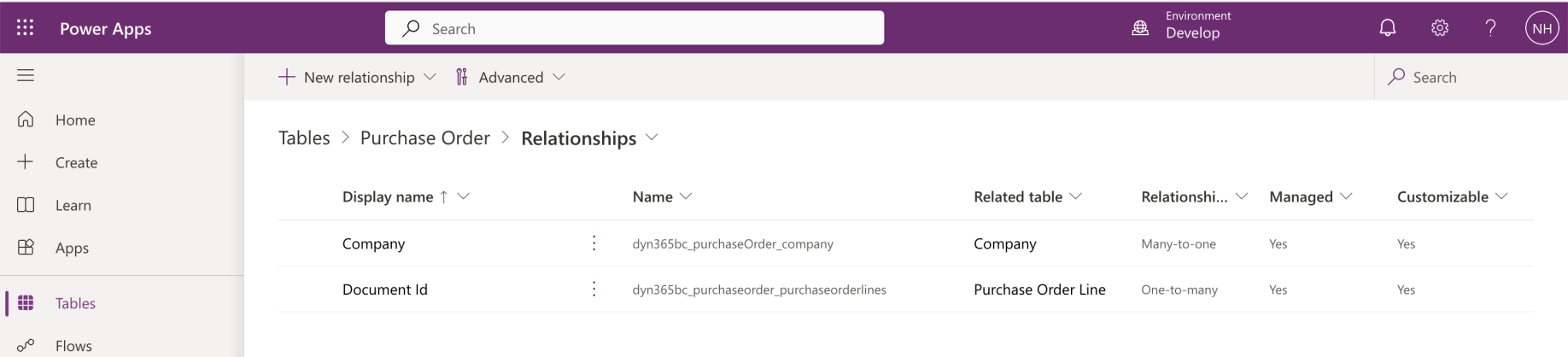Open the notifications bell
Image resolution: width=1568 pixels, height=357 pixels.
(1388, 28)
